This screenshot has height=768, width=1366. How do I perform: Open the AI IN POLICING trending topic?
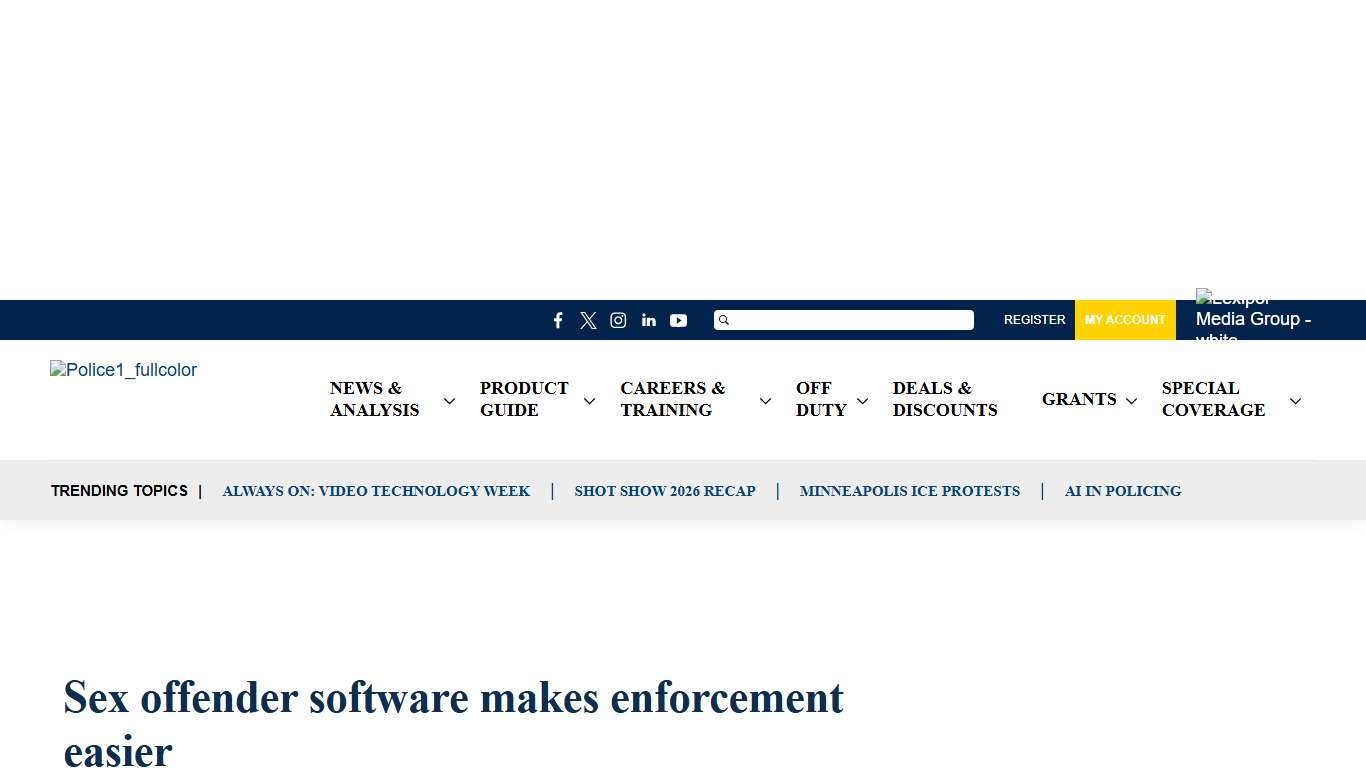(x=1123, y=491)
